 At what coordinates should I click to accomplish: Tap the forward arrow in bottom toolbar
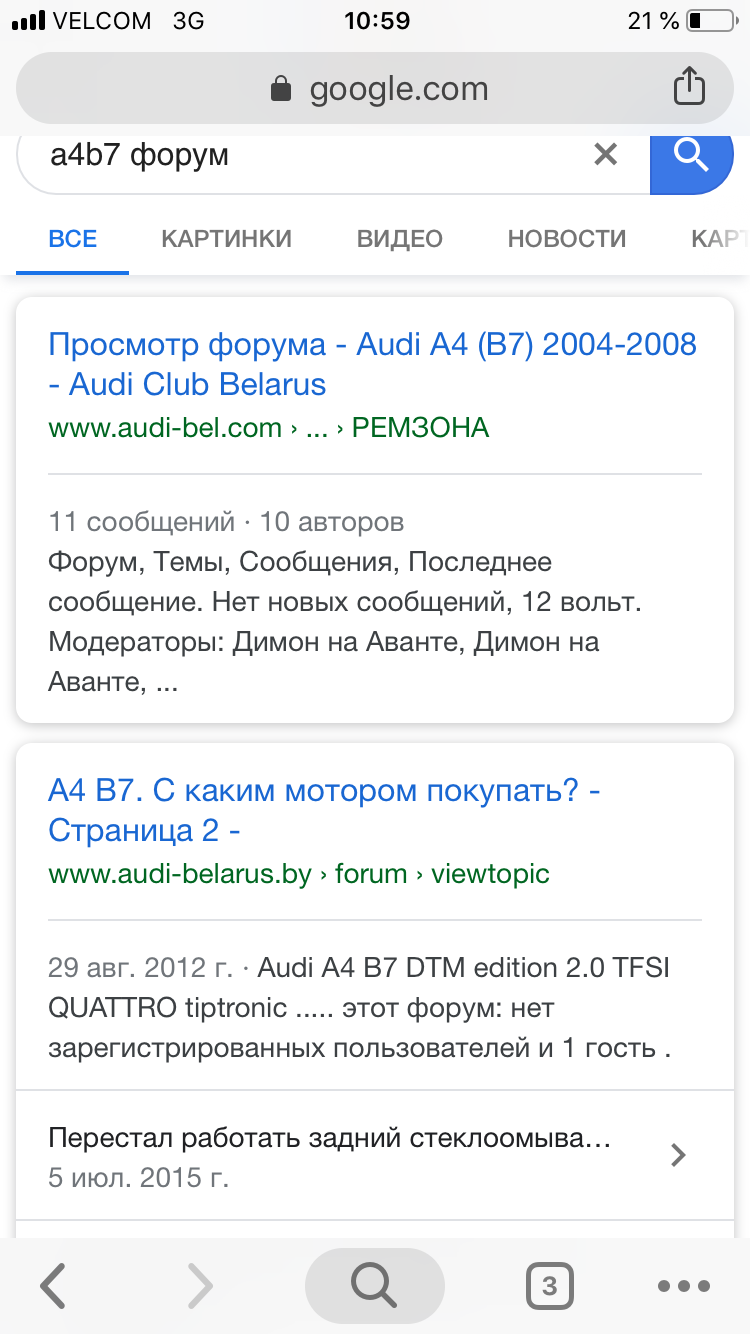point(200,1286)
